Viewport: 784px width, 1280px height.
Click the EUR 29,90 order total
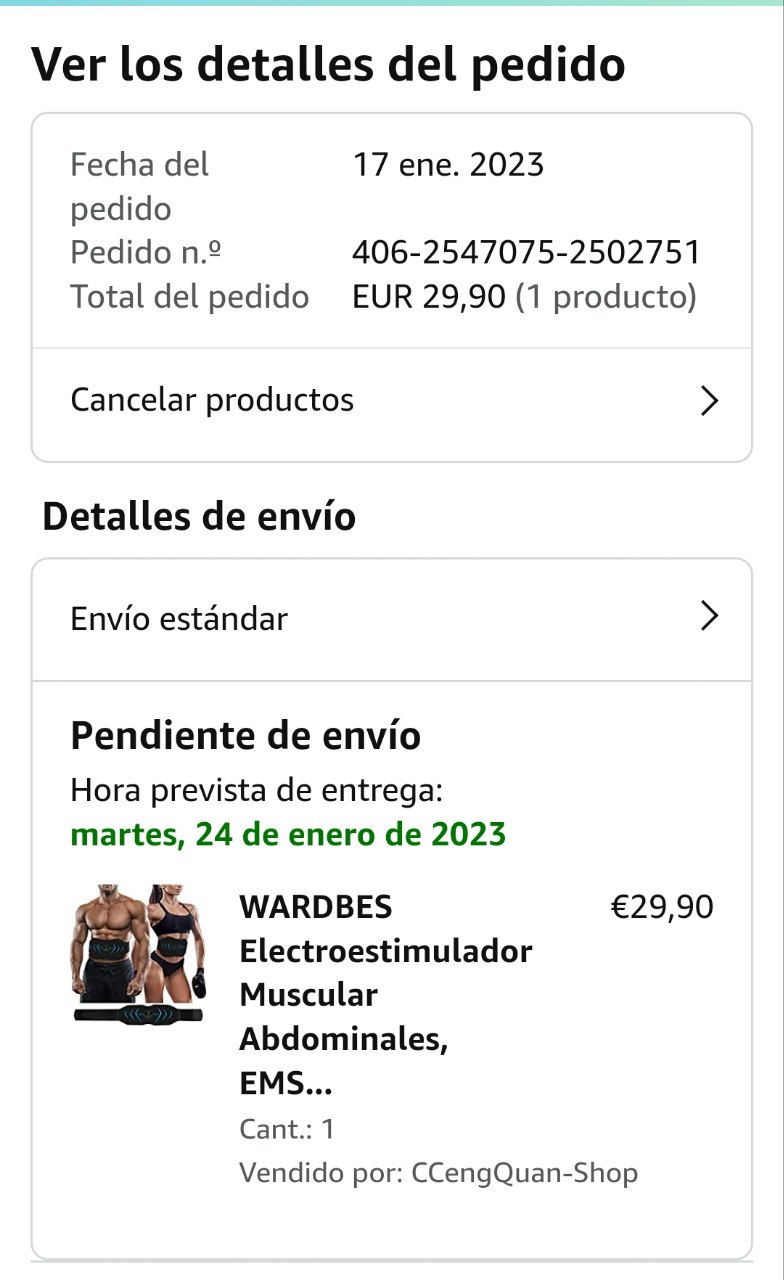point(429,297)
